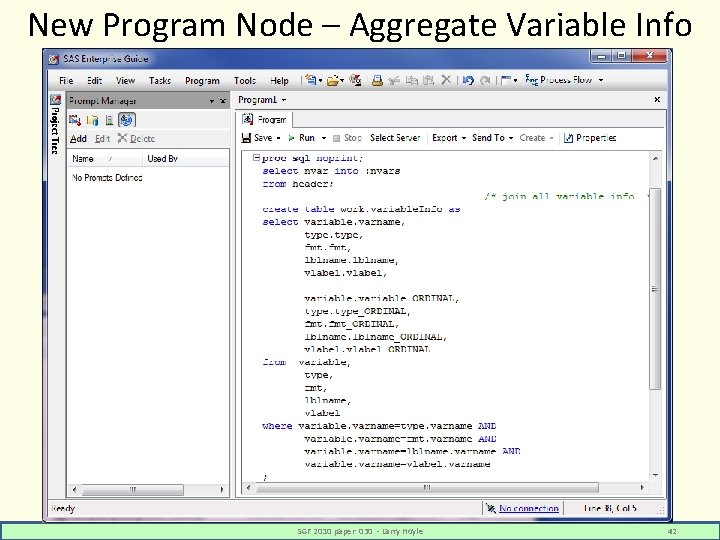Open the Program1 dropdown arrow
This screenshot has width=720, height=540.
tap(284, 100)
